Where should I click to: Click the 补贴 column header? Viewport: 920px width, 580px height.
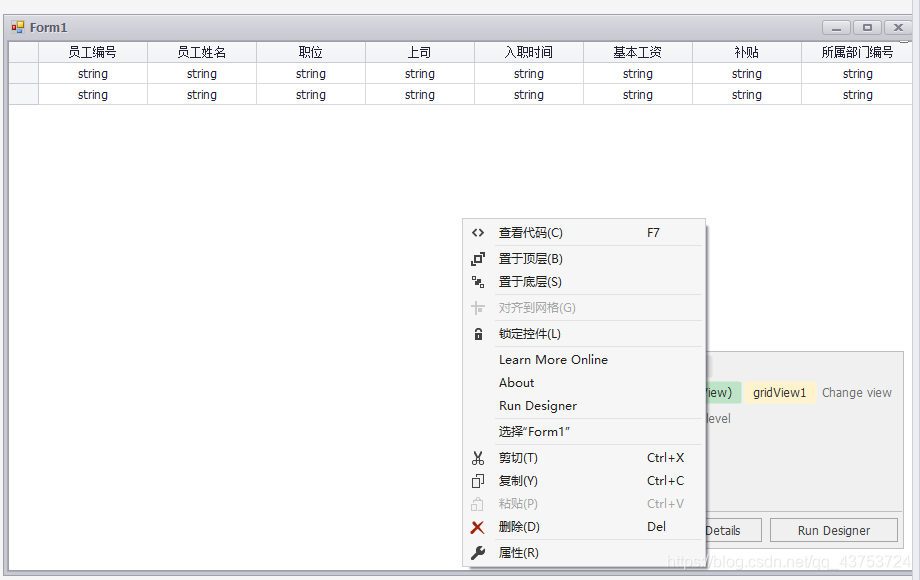tap(747, 52)
